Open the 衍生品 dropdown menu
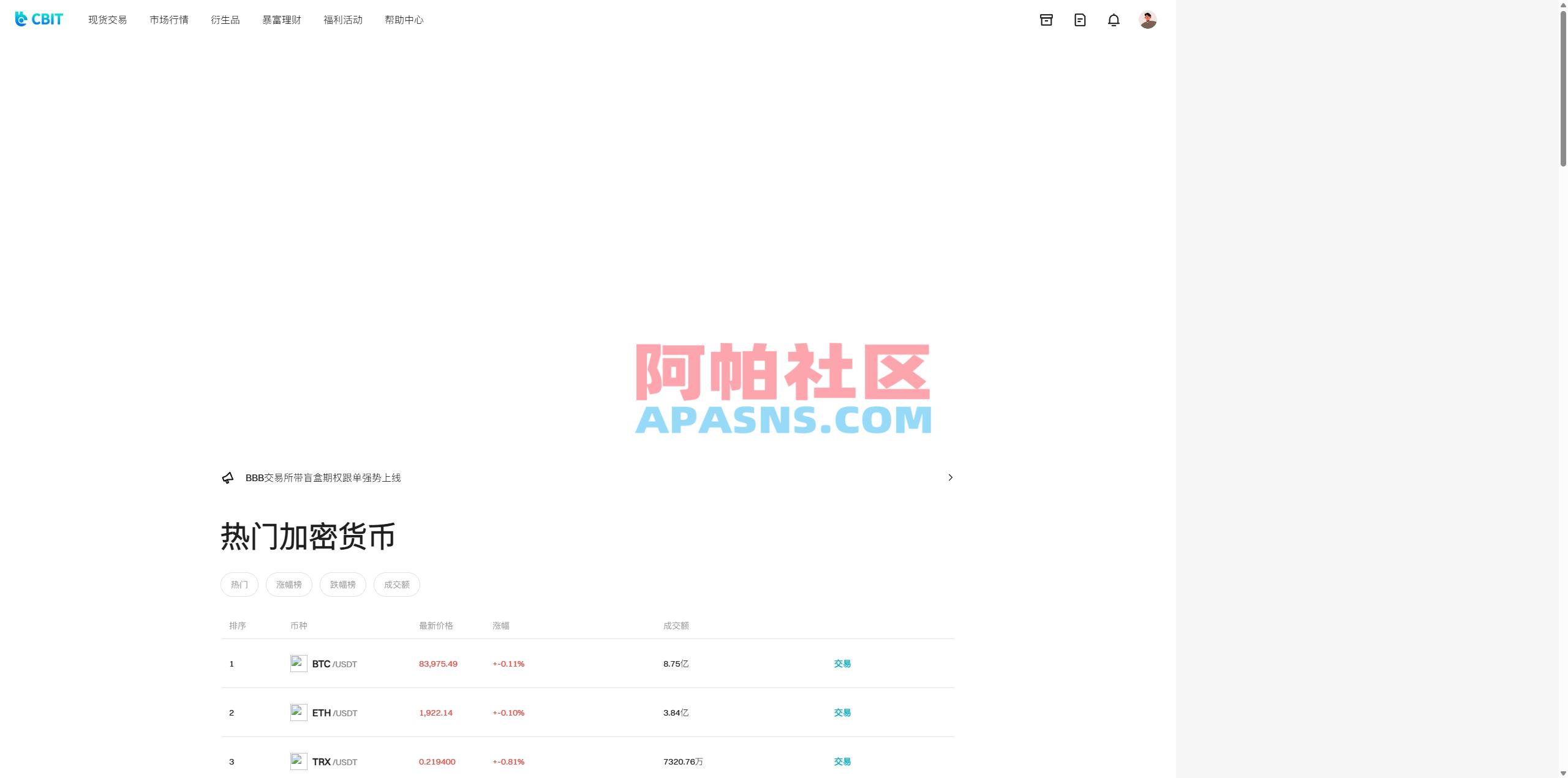 (x=225, y=20)
